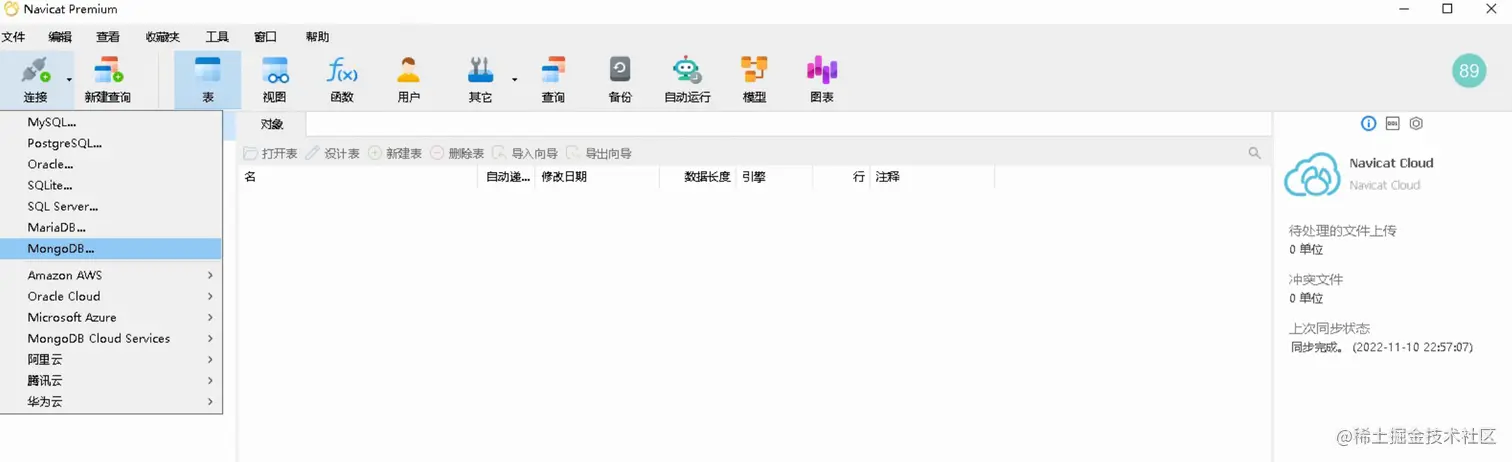Viewport: 1512px width, 462px height.
Task: Show the DDL panel icon
Action: [x=1393, y=124]
